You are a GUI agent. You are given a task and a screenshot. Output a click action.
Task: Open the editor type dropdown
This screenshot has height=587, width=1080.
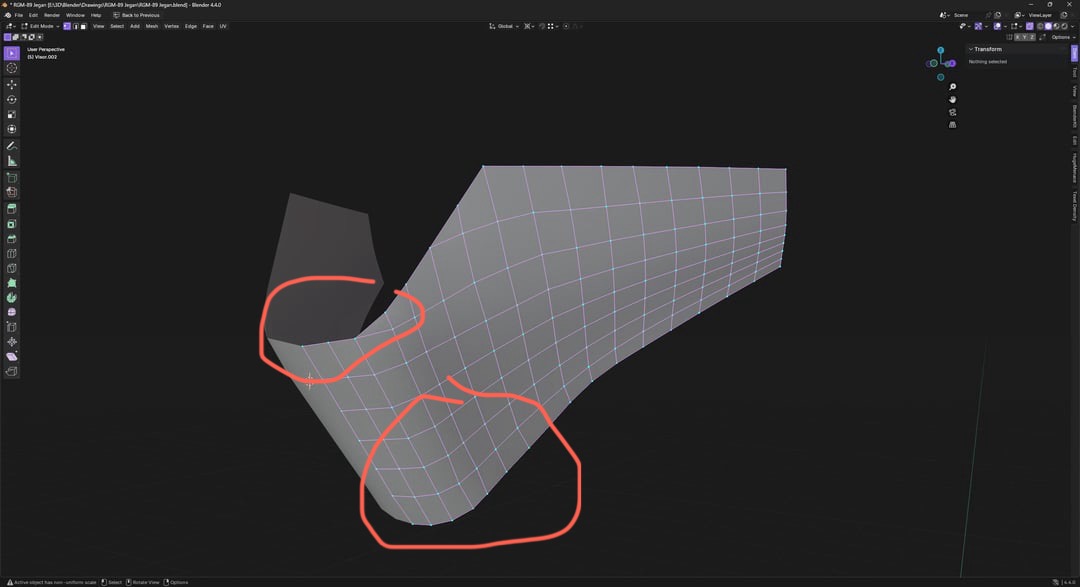pos(10,26)
